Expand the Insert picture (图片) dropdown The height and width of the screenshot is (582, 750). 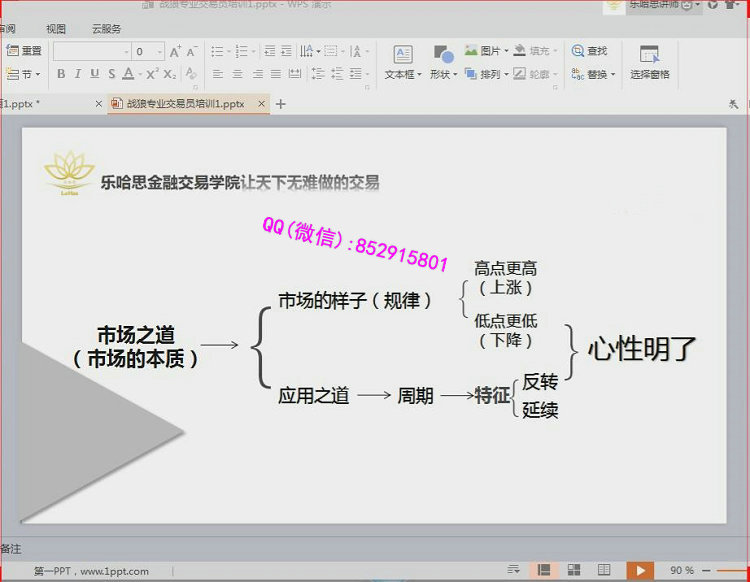506,51
